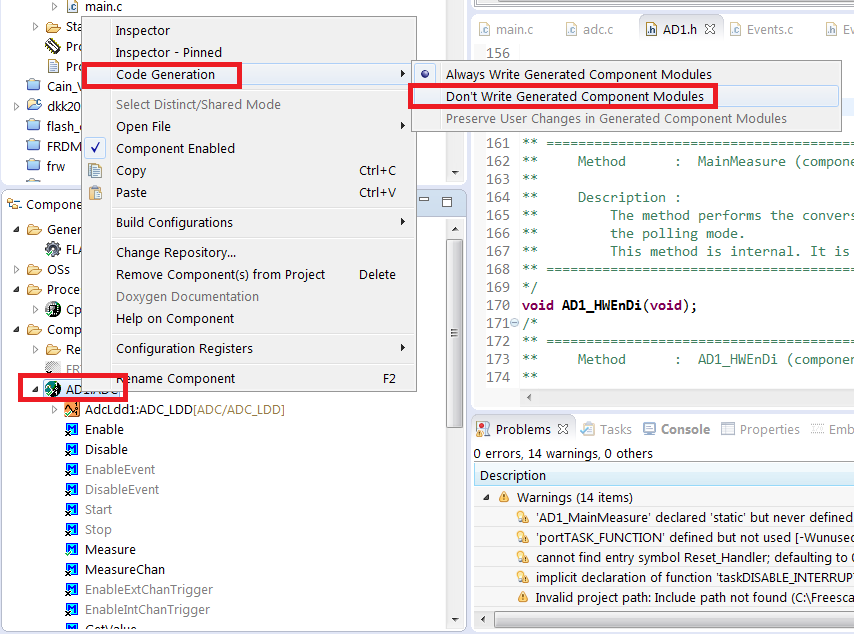Open the Properties view tab
The image size is (854, 634).
pyautogui.click(x=760, y=429)
